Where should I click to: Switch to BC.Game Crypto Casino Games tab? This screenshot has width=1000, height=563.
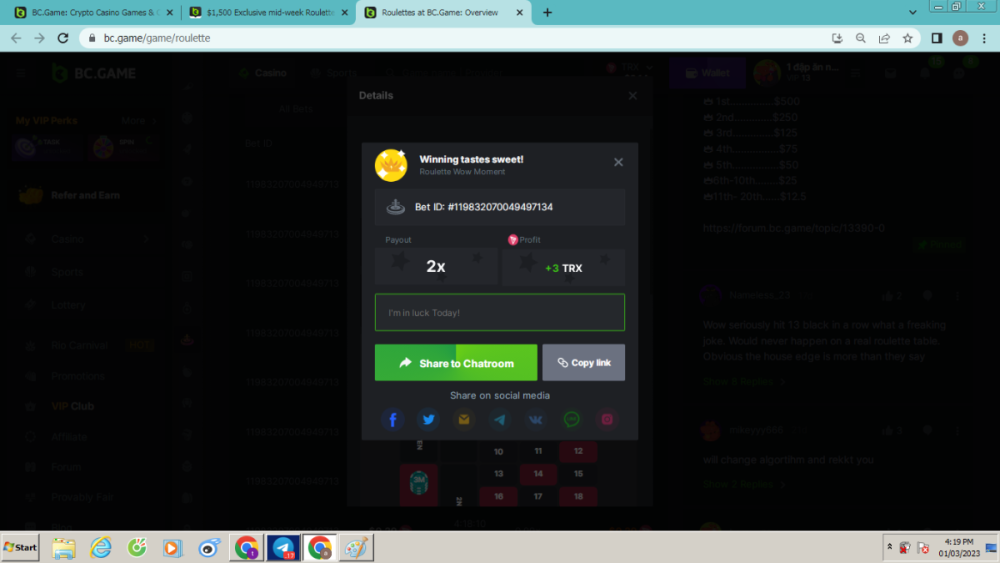[x=90, y=13]
